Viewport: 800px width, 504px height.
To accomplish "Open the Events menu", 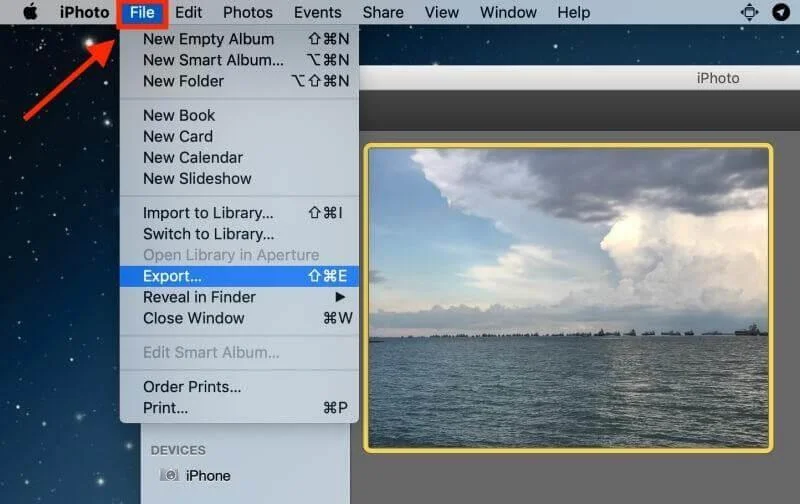I will point(317,13).
